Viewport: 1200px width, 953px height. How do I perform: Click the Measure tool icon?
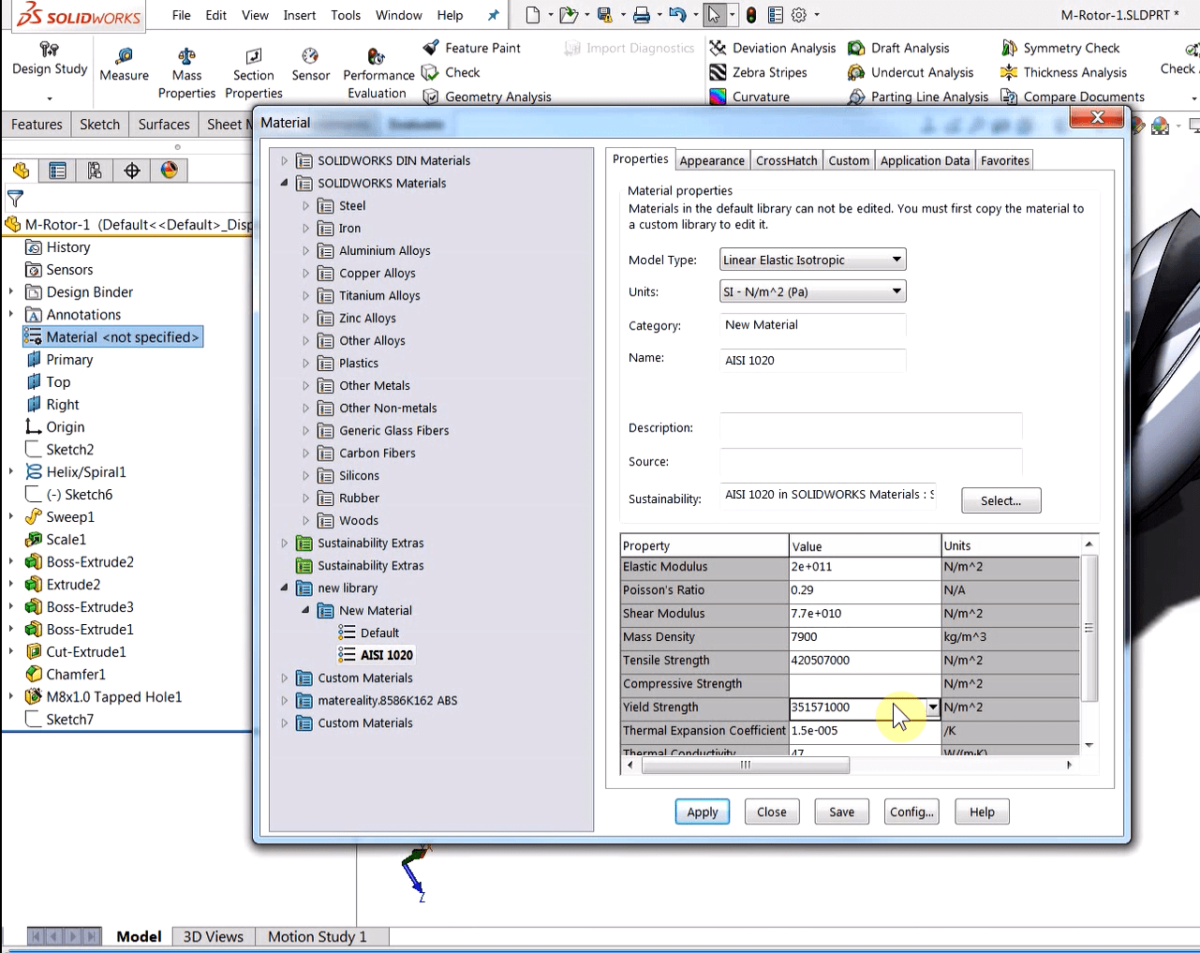tap(124, 56)
